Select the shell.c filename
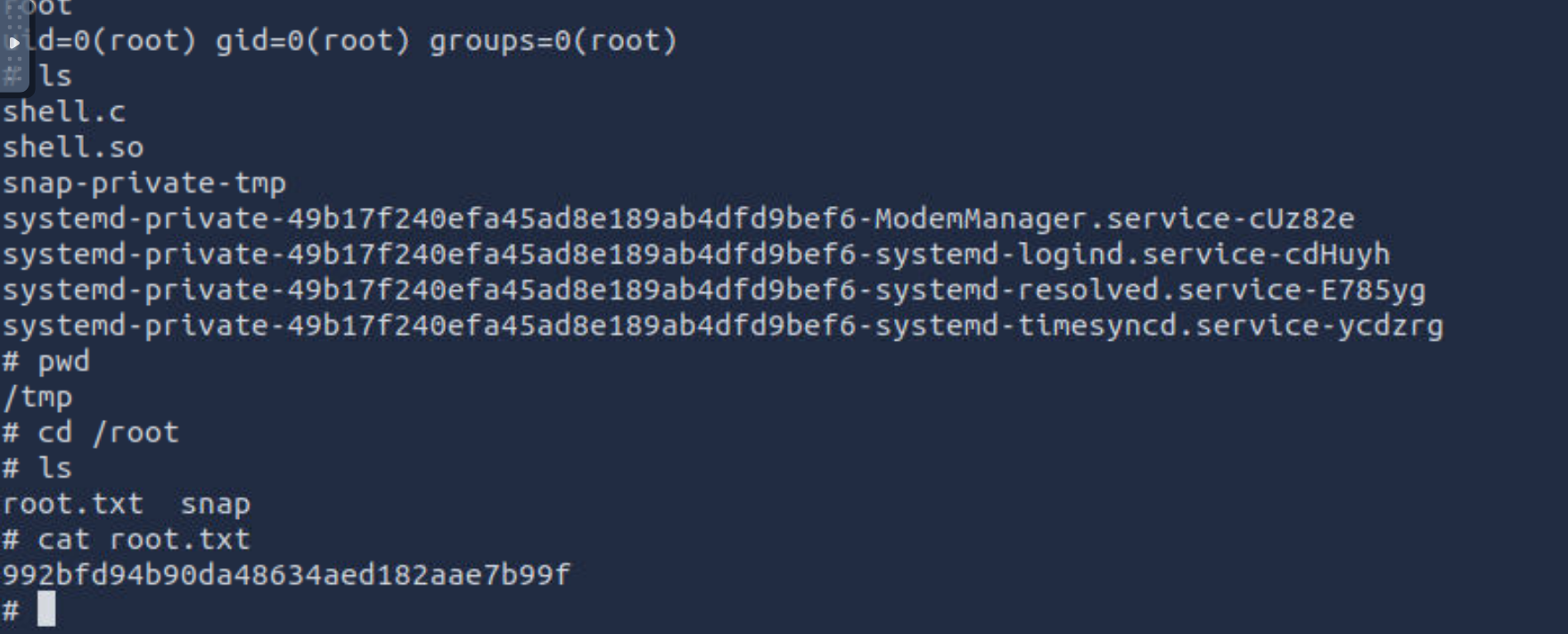 [64, 111]
